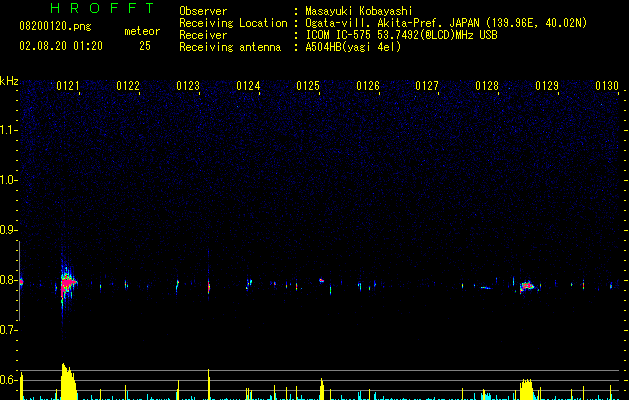Viewport: 629px width, 400px height.
Task: Click the large meteor echo after 0121
Action: click(68, 284)
